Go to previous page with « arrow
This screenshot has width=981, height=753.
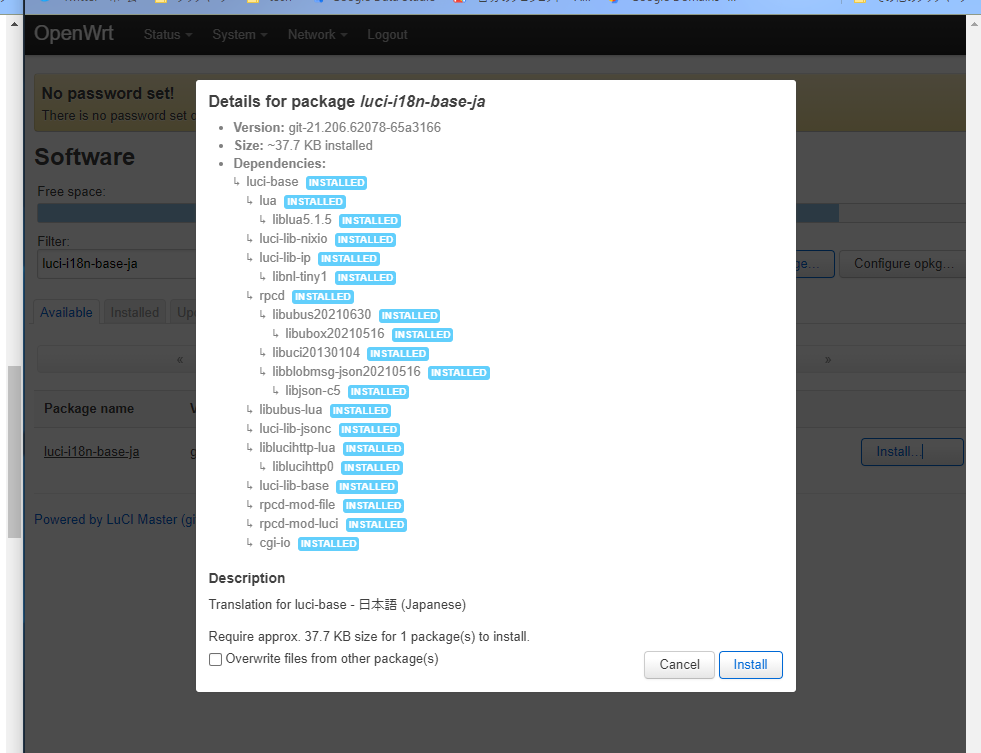180,359
